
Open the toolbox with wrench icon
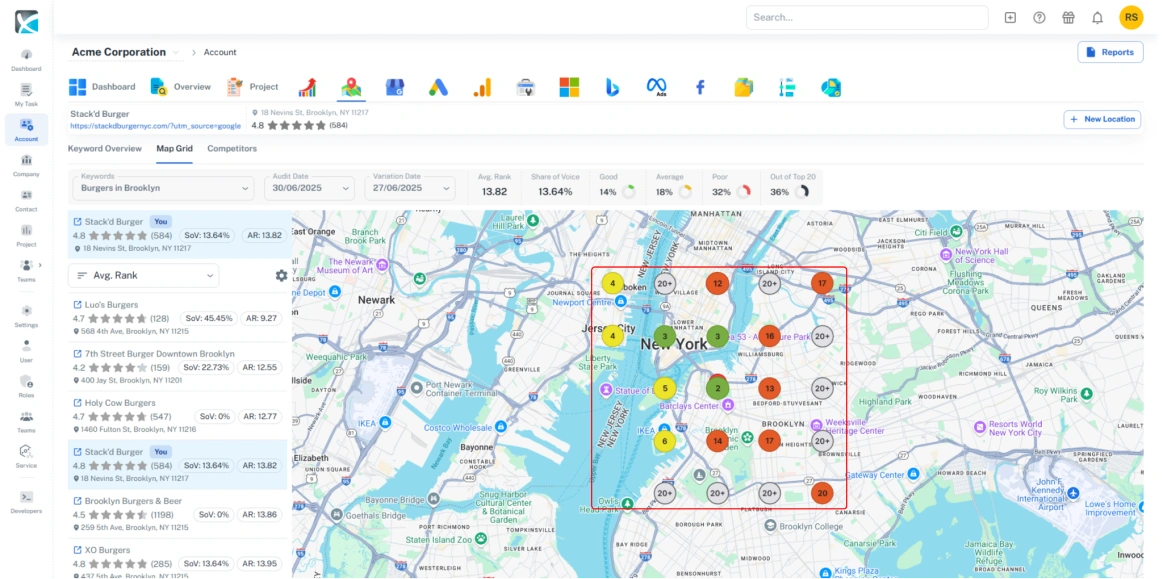click(x=526, y=87)
